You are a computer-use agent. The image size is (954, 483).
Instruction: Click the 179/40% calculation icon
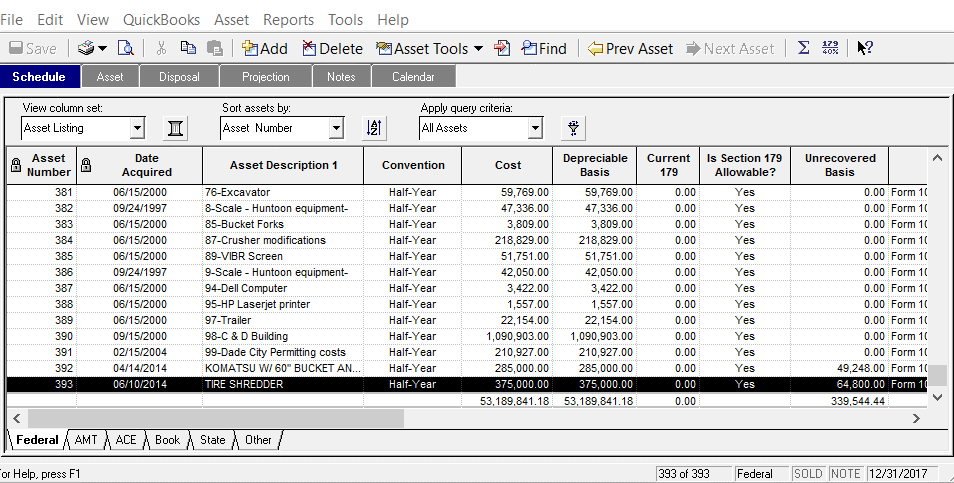830,48
